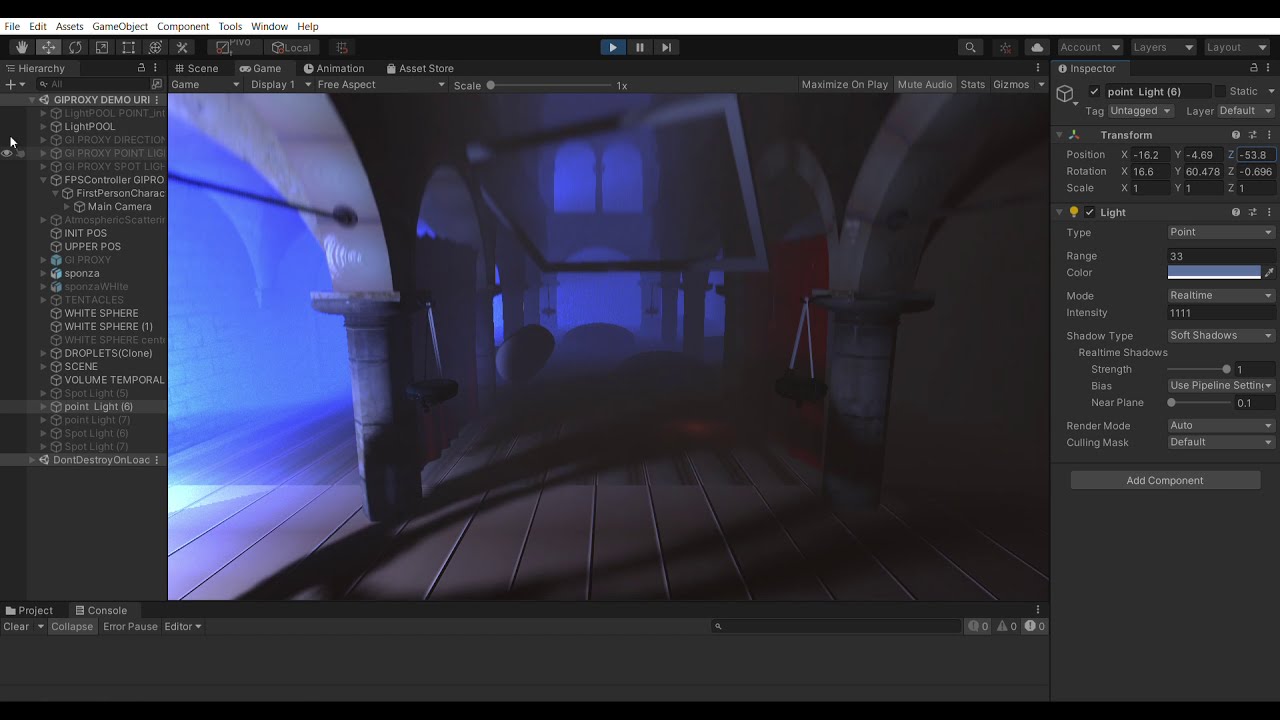Open the Layer Default dropdown
Viewport: 1280px width, 720px height.
[1246, 111]
